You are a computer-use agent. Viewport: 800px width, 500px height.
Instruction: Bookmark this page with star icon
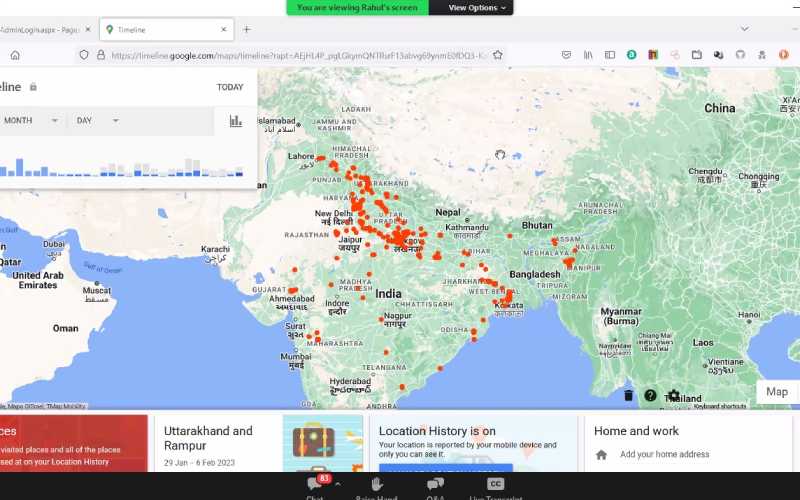coord(497,55)
